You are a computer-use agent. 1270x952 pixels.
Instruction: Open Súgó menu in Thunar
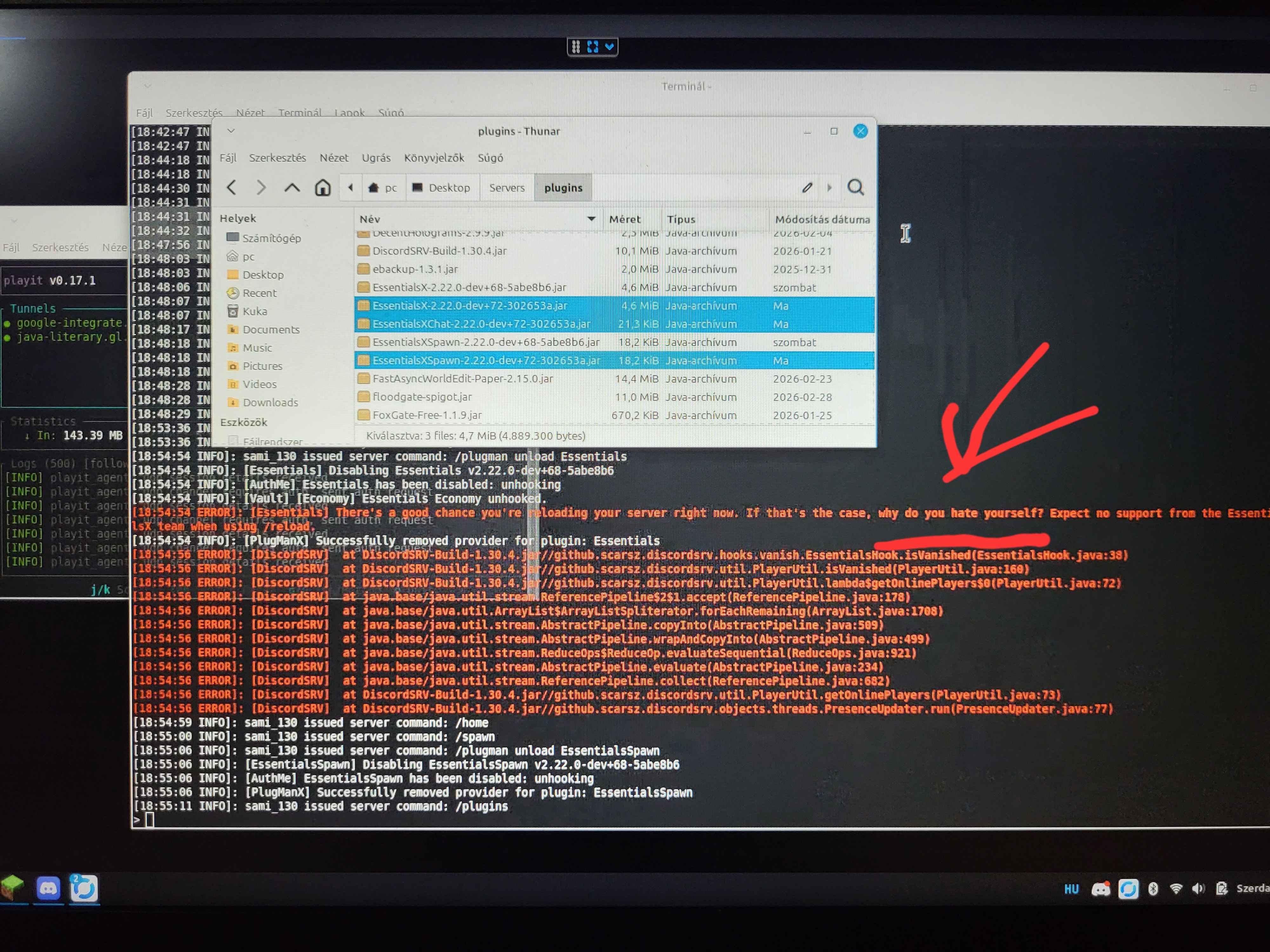coord(490,158)
